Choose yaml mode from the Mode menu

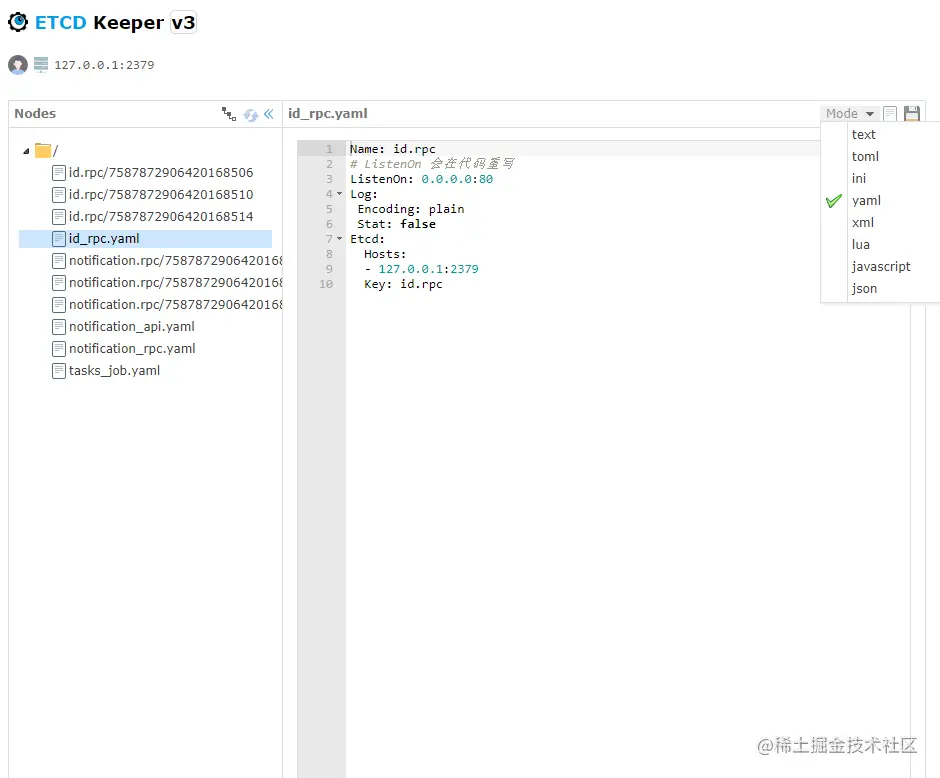pyautogui.click(x=866, y=201)
